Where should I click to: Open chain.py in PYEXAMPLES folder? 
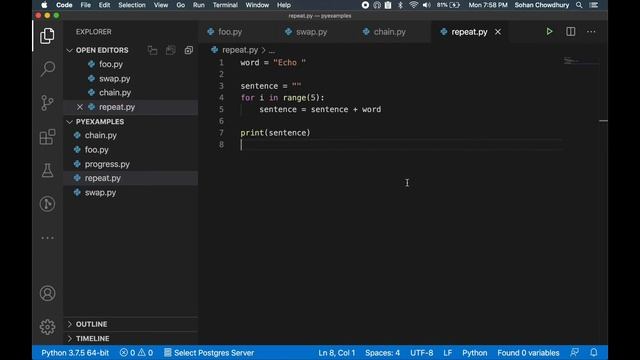point(100,136)
